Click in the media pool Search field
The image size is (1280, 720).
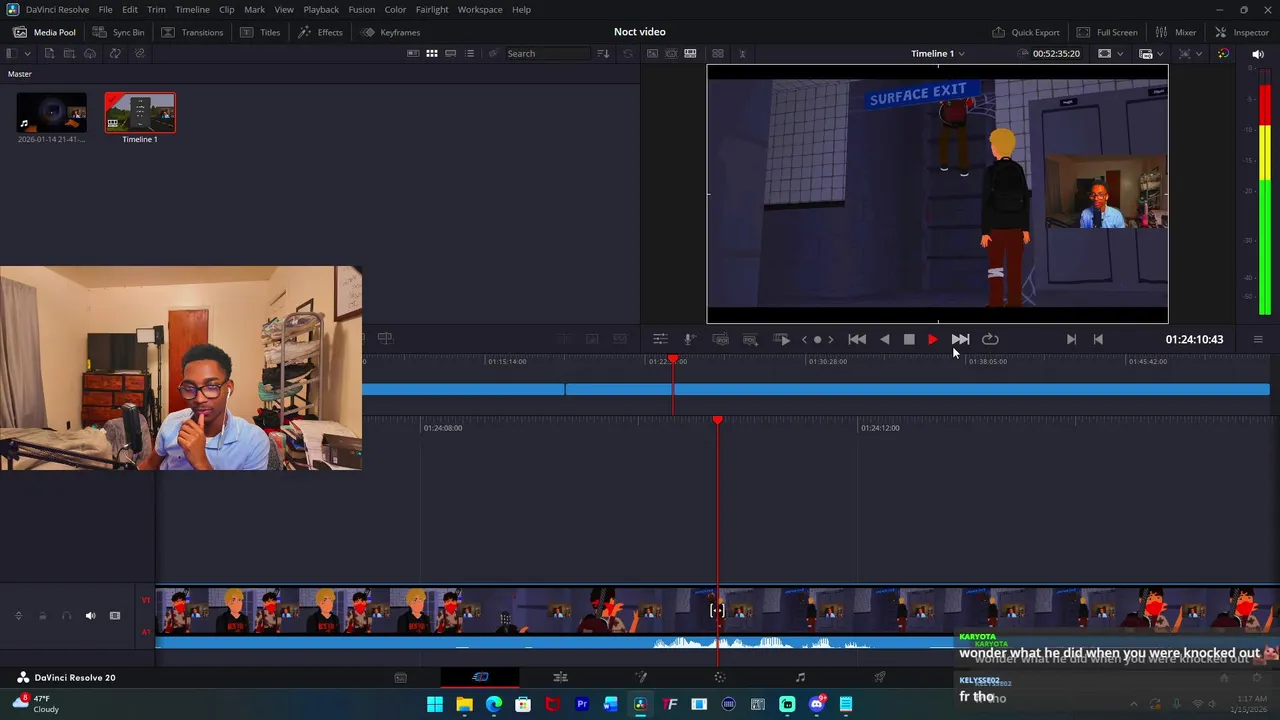pyautogui.click(x=549, y=53)
